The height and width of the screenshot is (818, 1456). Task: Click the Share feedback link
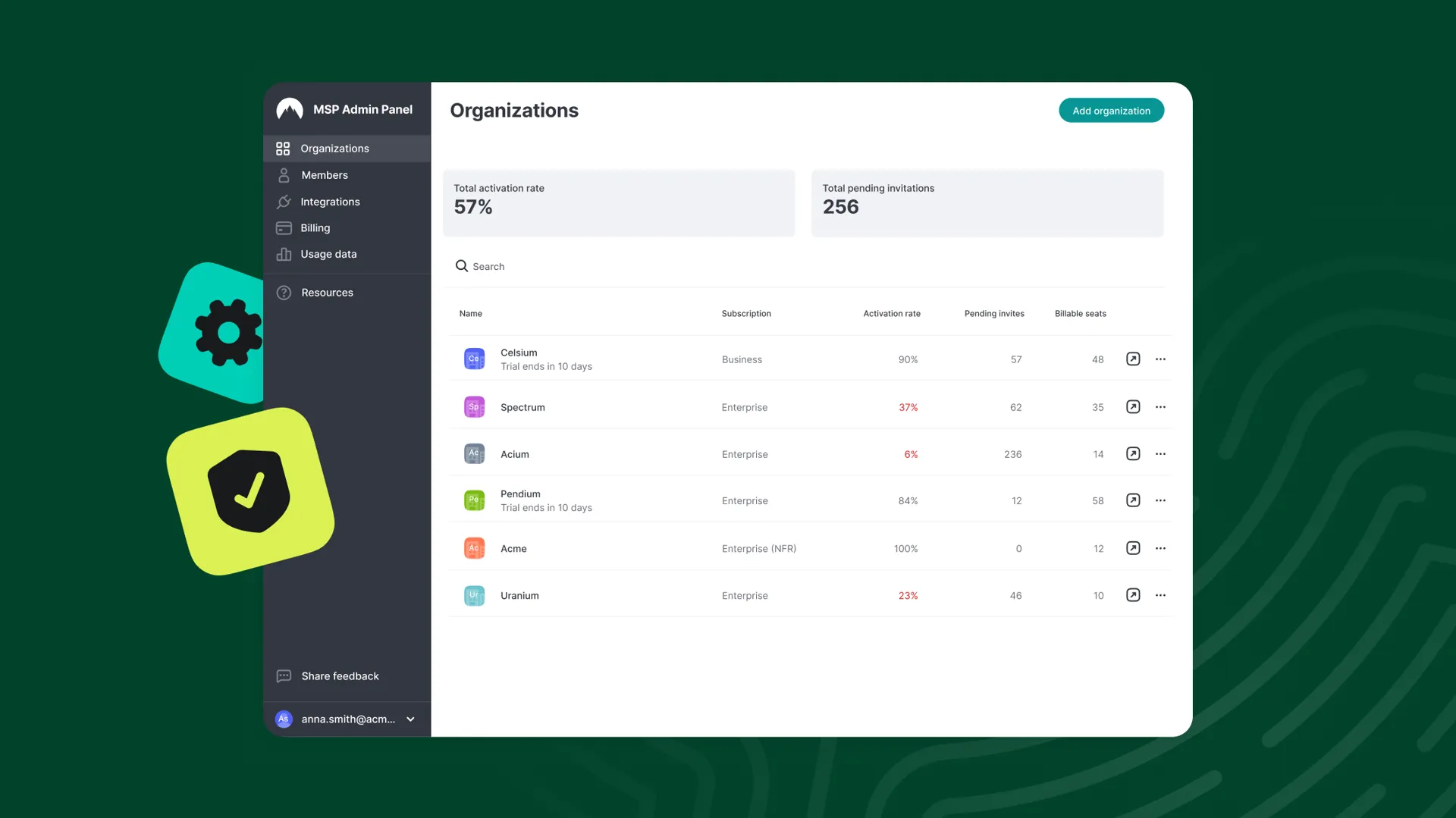[x=340, y=675]
